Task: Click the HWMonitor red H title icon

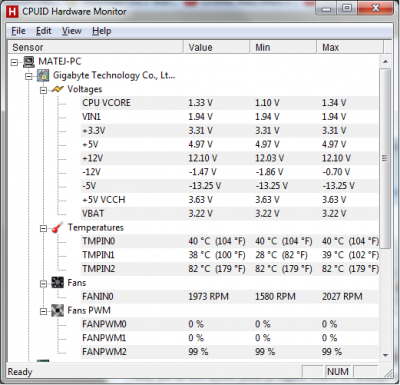Action: [x=12, y=11]
